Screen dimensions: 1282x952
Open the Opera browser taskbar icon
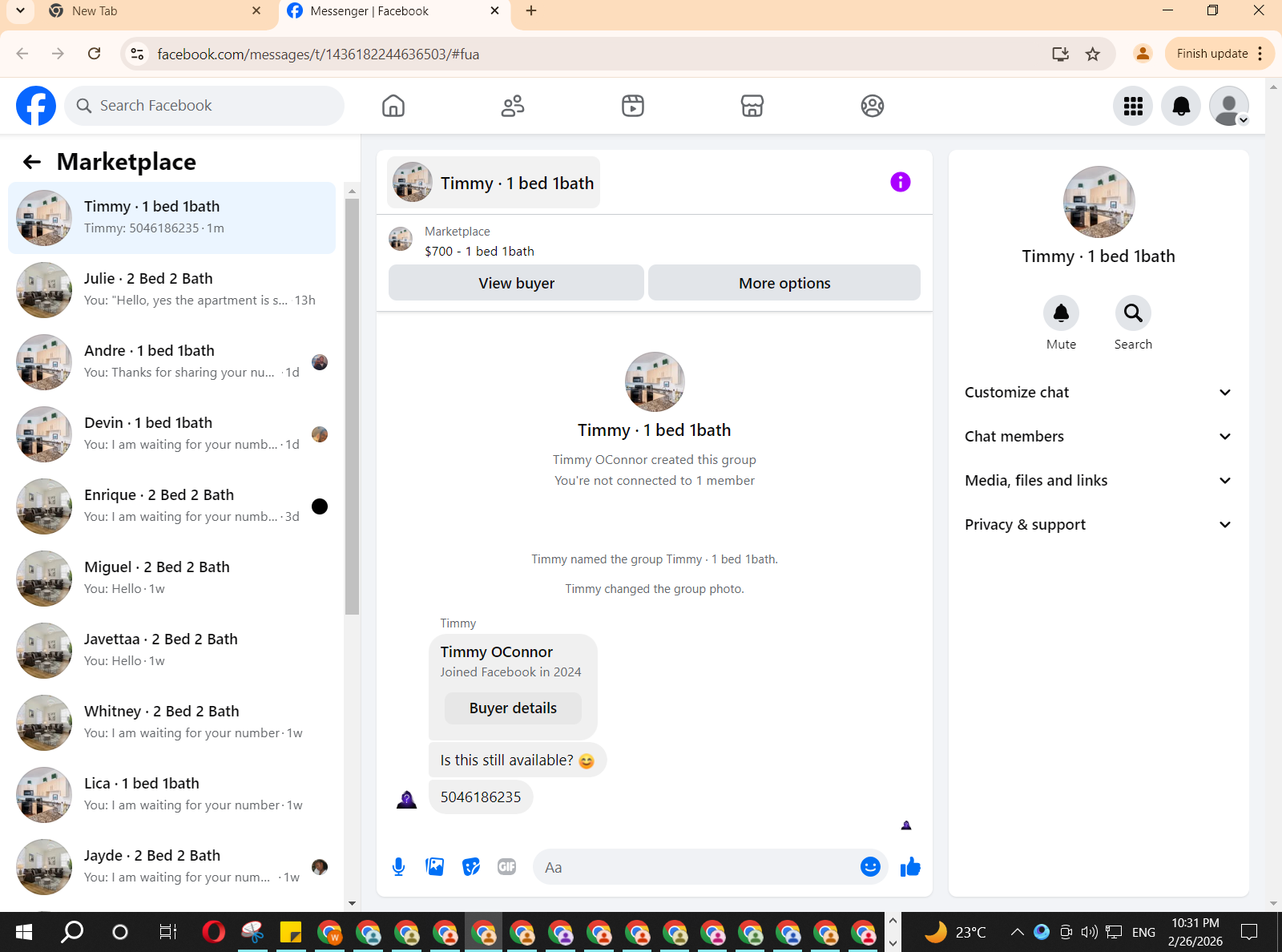tap(214, 932)
